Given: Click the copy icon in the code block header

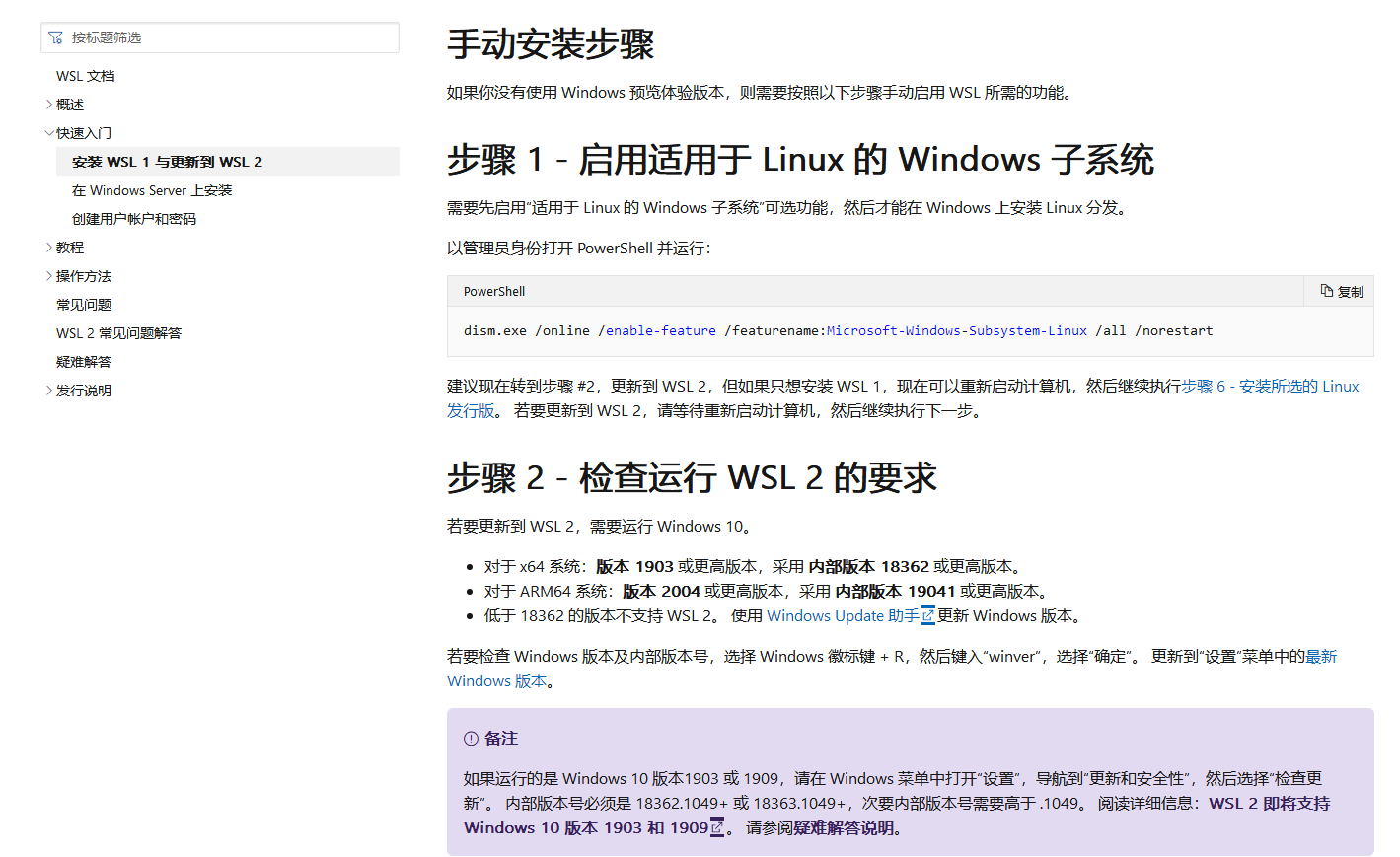Looking at the screenshot, I should point(1326,291).
